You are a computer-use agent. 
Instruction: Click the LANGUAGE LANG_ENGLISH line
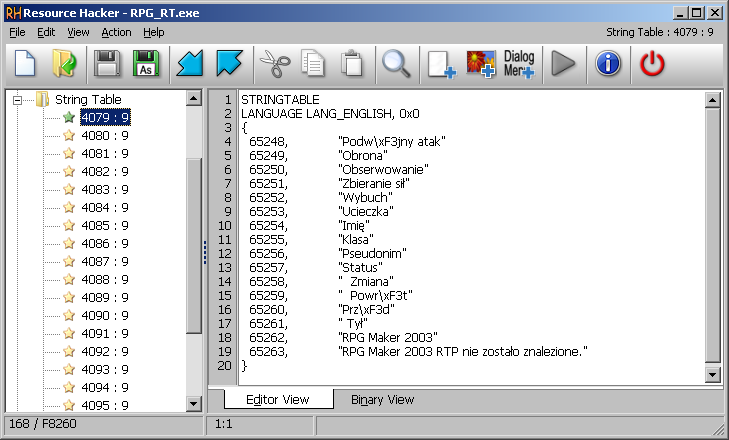[x=330, y=114]
